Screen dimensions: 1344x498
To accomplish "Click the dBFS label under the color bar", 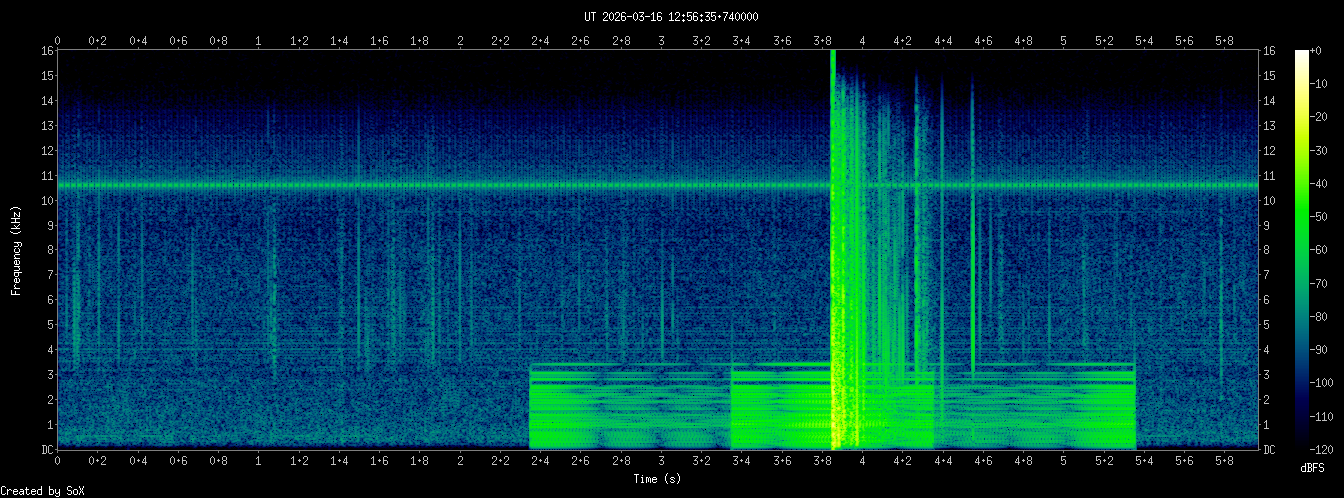I will click(x=1313, y=468).
